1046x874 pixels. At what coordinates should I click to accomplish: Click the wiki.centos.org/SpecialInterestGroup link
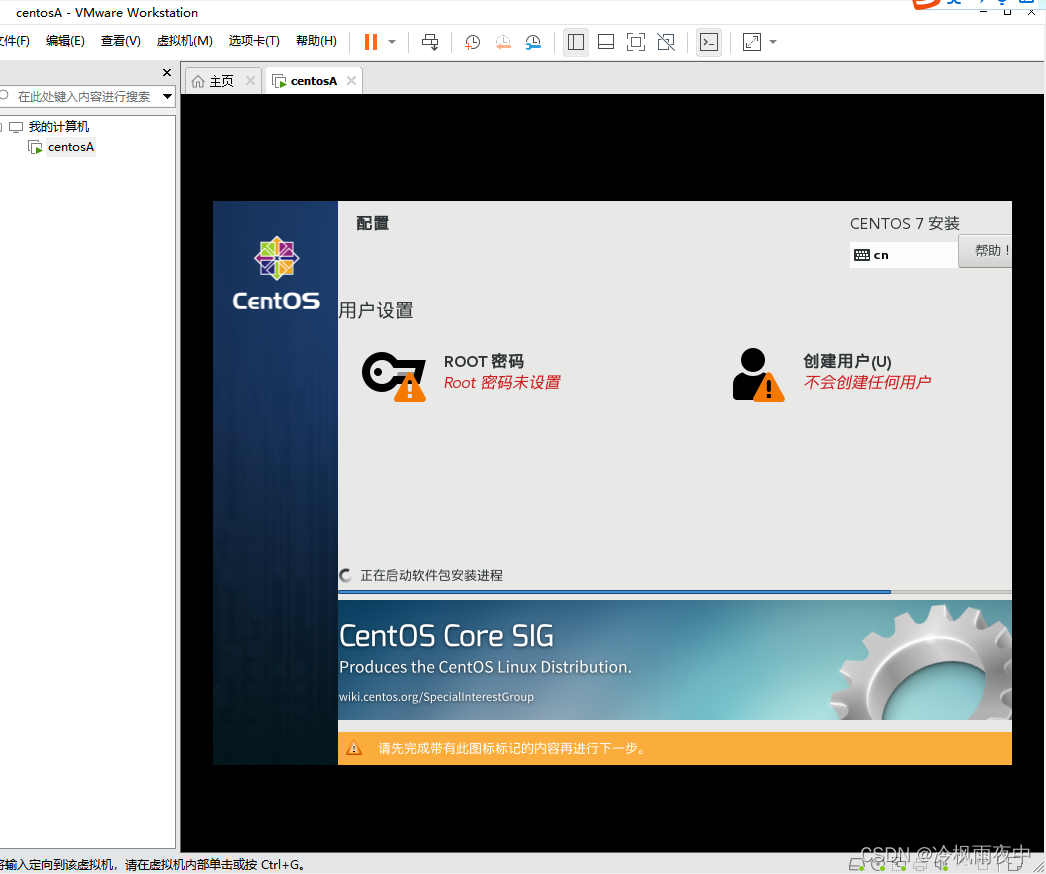(x=436, y=697)
